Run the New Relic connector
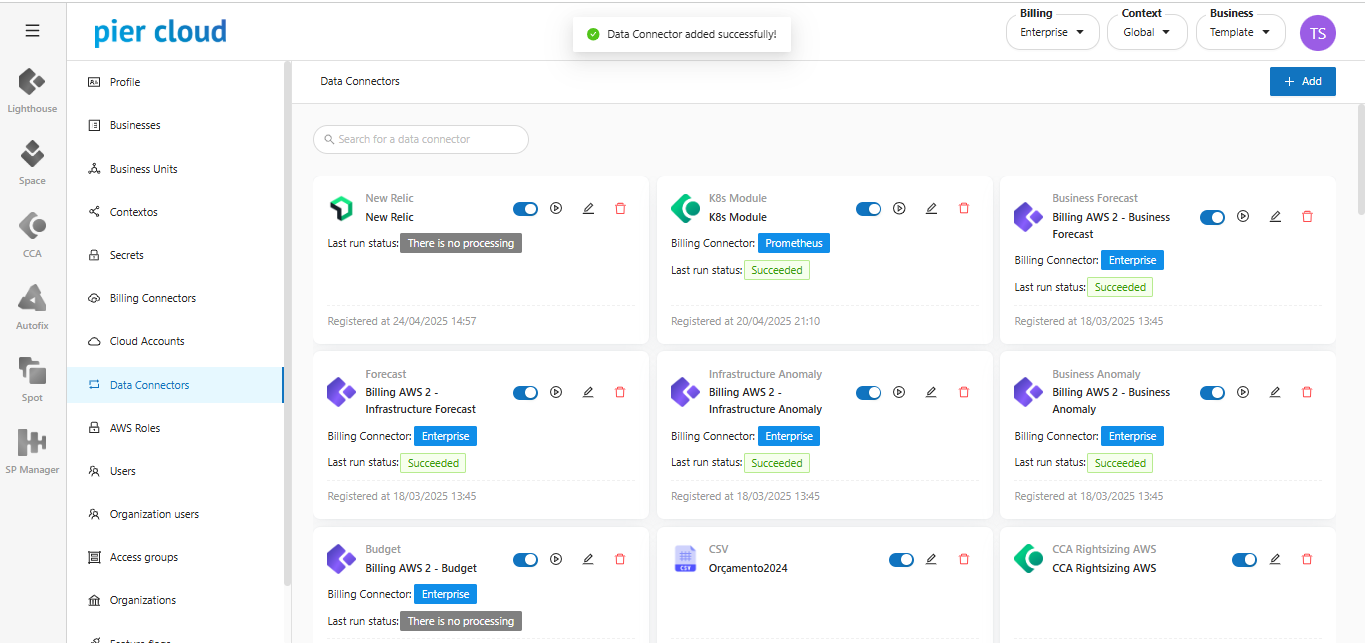Viewport: 1365px width, 643px height. pyautogui.click(x=556, y=208)
